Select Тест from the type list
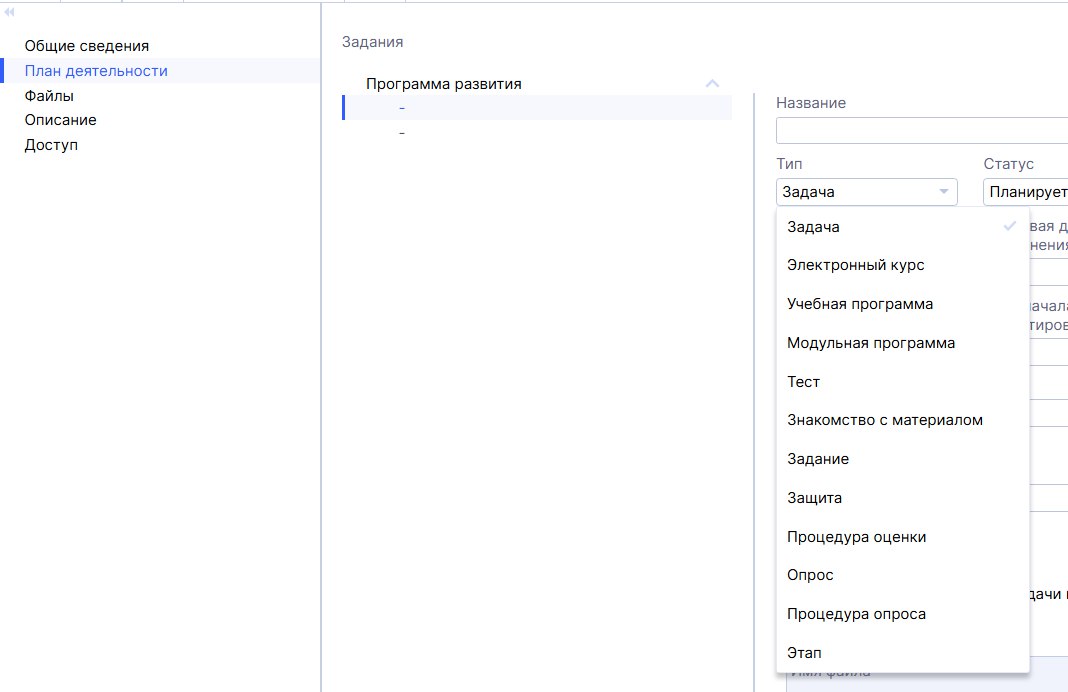The image size is (1068, 692). 803,382
